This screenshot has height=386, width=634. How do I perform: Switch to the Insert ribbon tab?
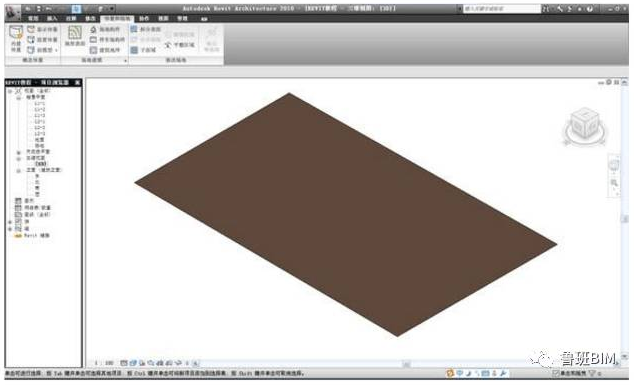point(52,18)
